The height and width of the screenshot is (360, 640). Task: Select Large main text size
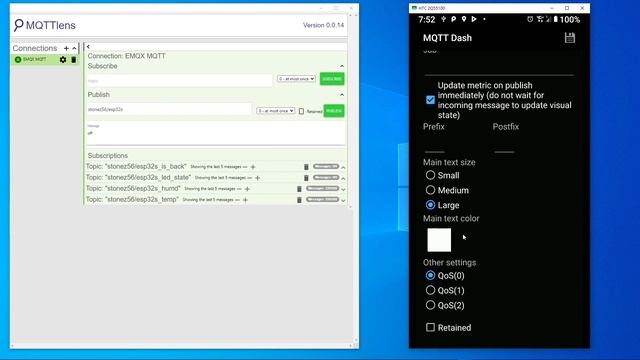(x=430, y=205)
